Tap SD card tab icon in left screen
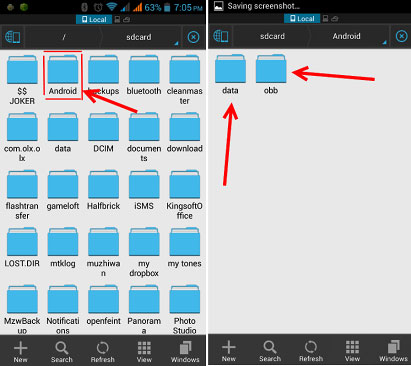The height and width of the screenshot is (366, 411). [117, 20]
